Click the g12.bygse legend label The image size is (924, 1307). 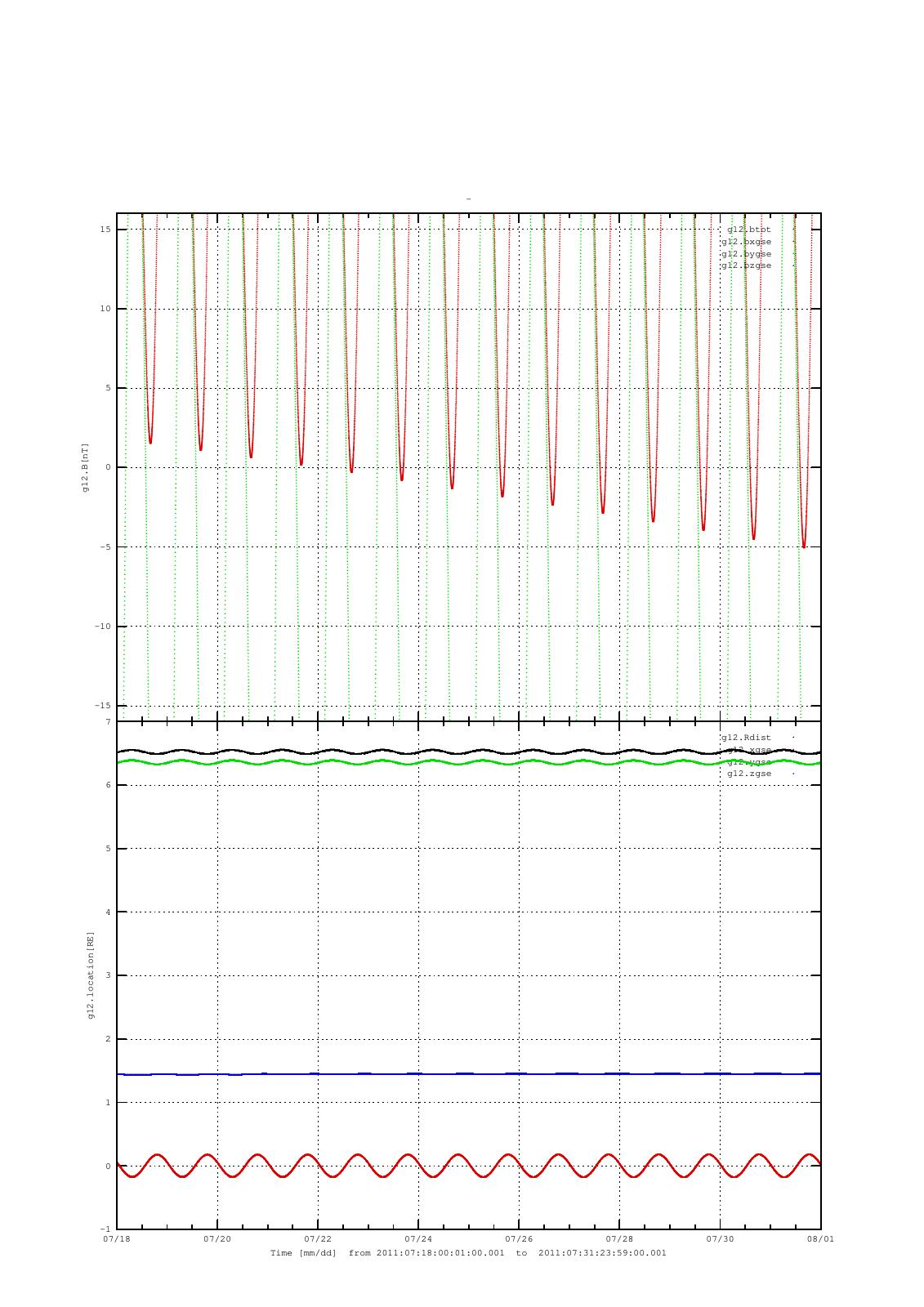(x=746, y=254)
